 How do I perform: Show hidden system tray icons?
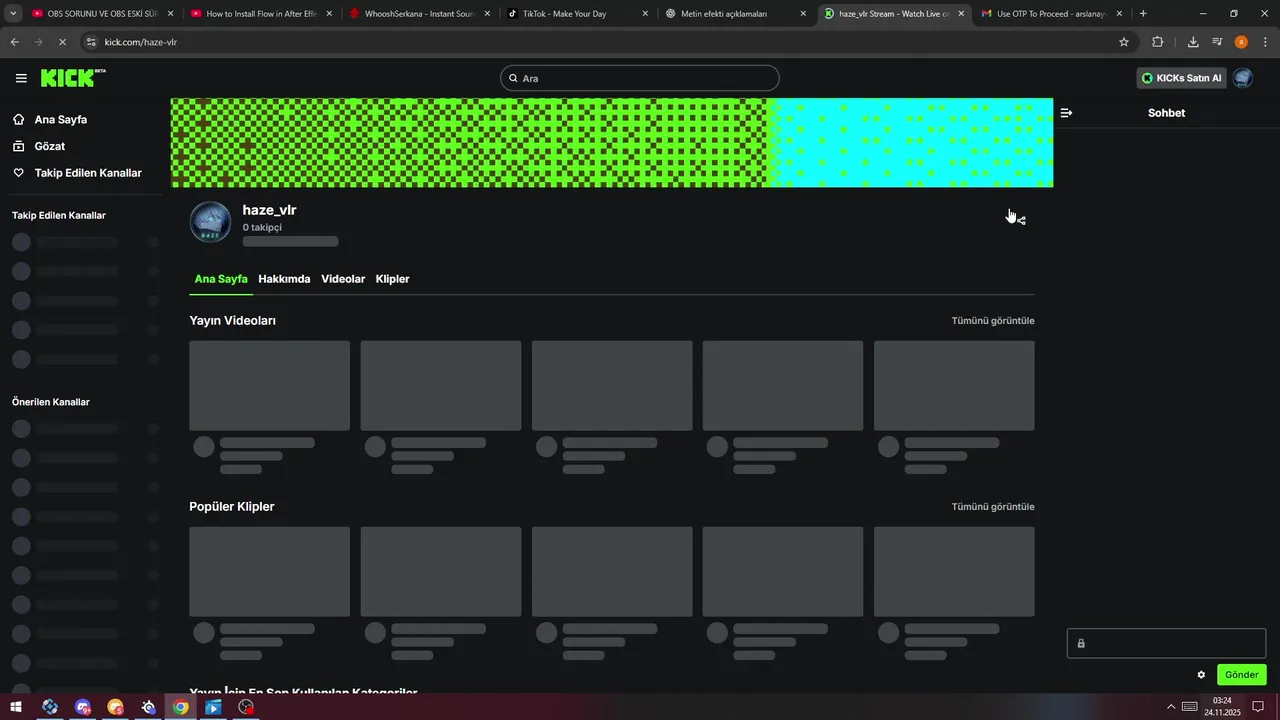1171,707
